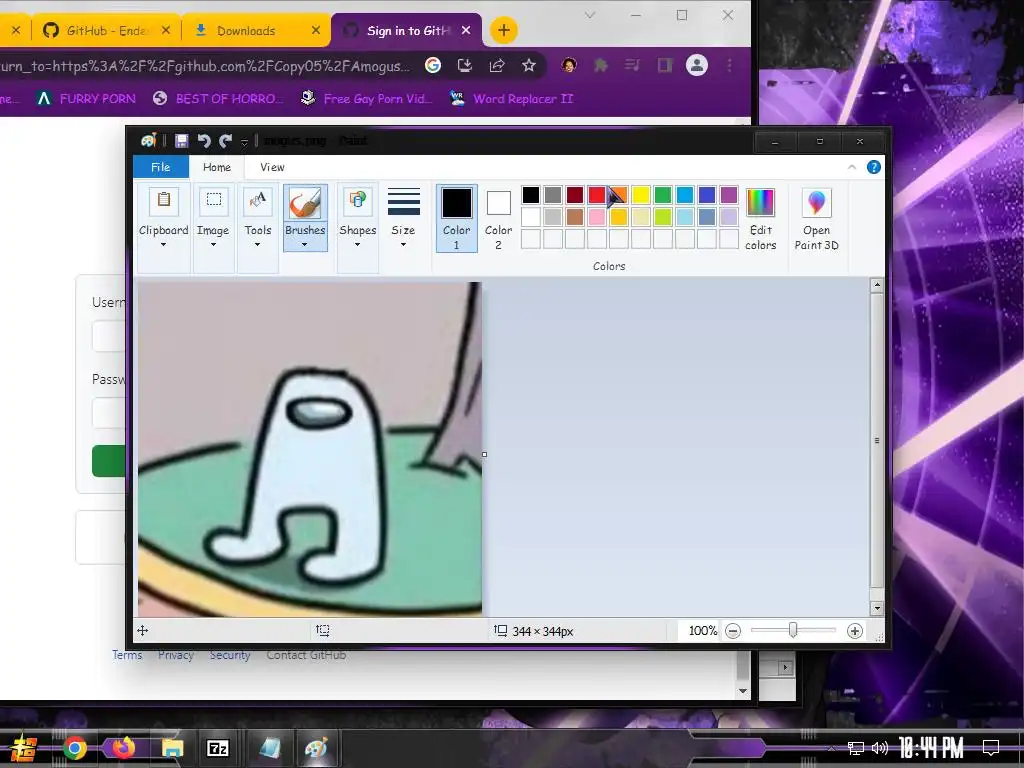Pick the green color swatch

pos(663,195)
